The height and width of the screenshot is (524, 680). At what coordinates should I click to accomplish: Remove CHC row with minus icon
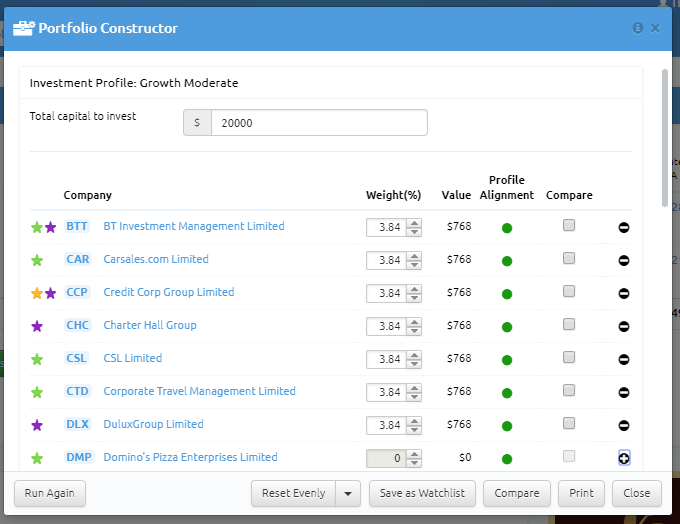(624, 326)
